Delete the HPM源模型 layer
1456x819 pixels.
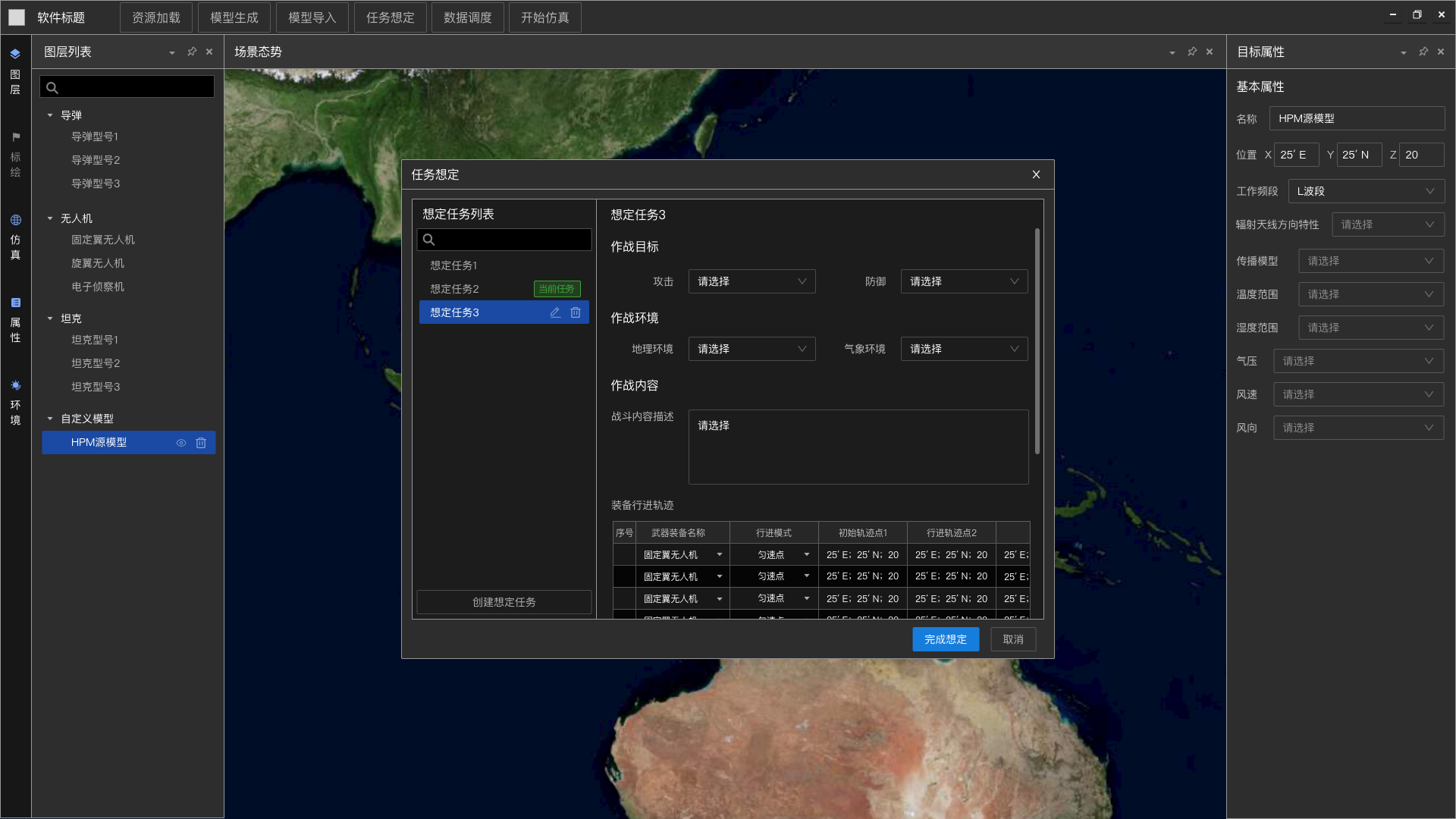(x=201, y=443)
